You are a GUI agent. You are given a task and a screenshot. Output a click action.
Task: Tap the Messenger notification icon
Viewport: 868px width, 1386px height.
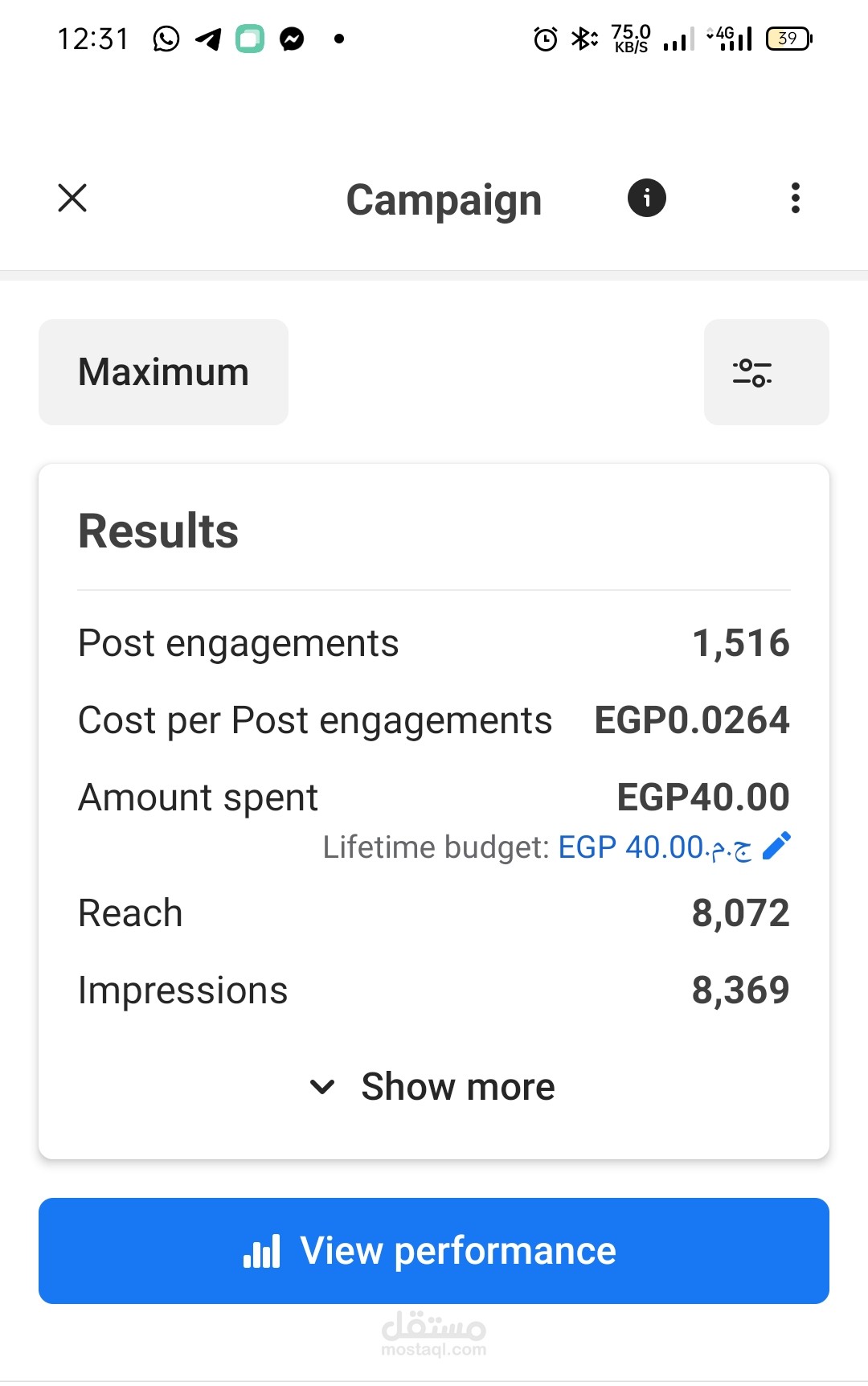point(292,39)
